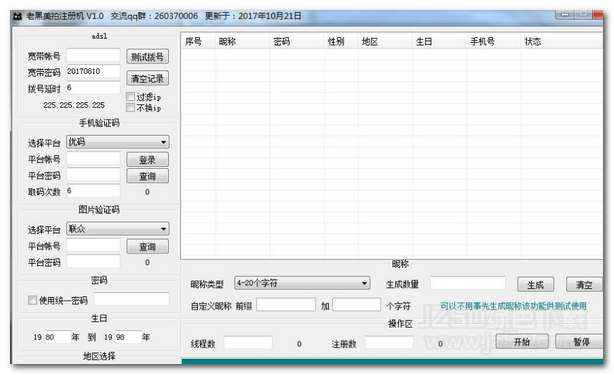Click the 清空 nickname button
Image resolution: width=614 pixels, height=375 pixels.
(x=584, y=285)
